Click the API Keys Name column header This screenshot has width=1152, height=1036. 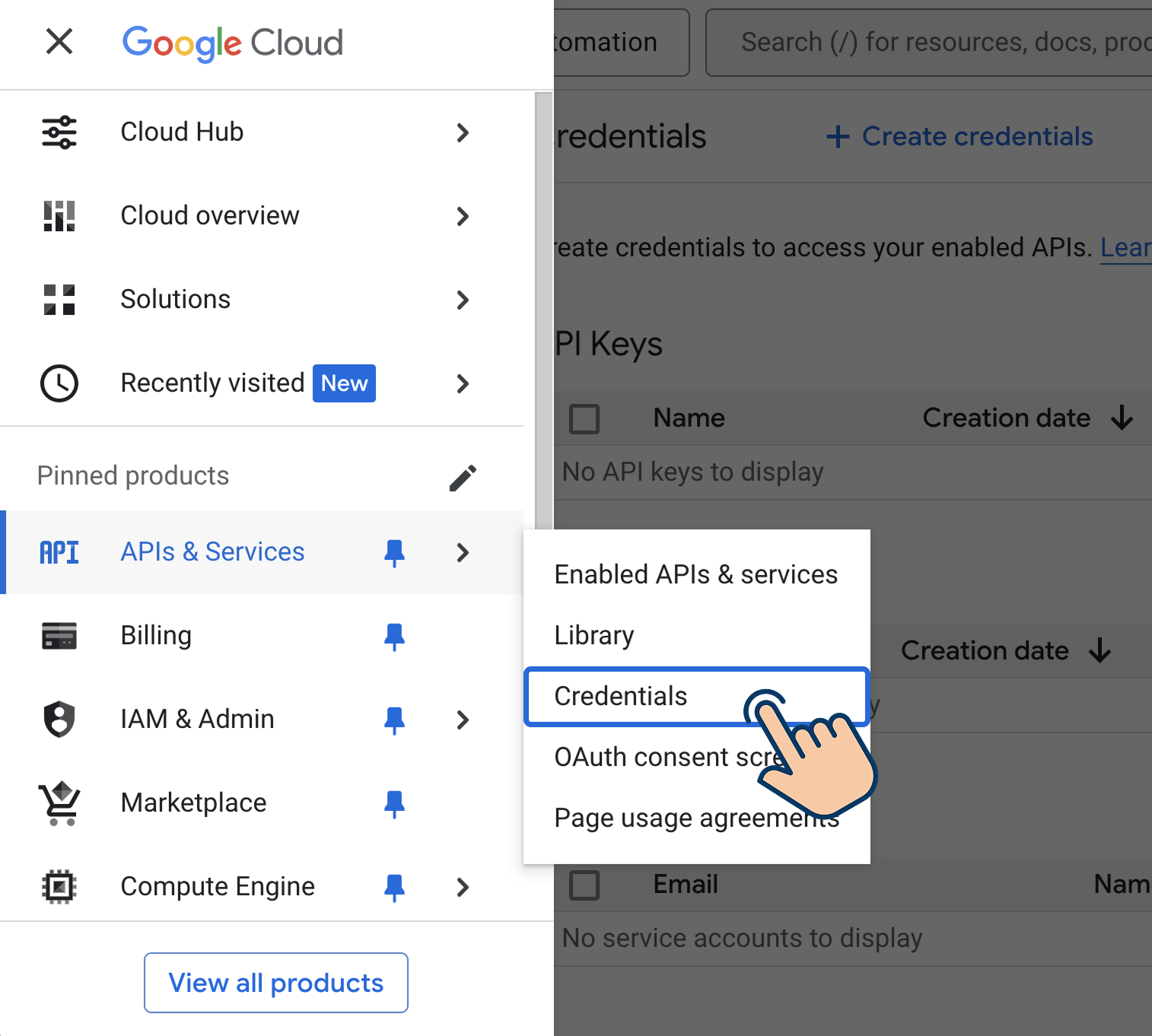click(689, 418)
